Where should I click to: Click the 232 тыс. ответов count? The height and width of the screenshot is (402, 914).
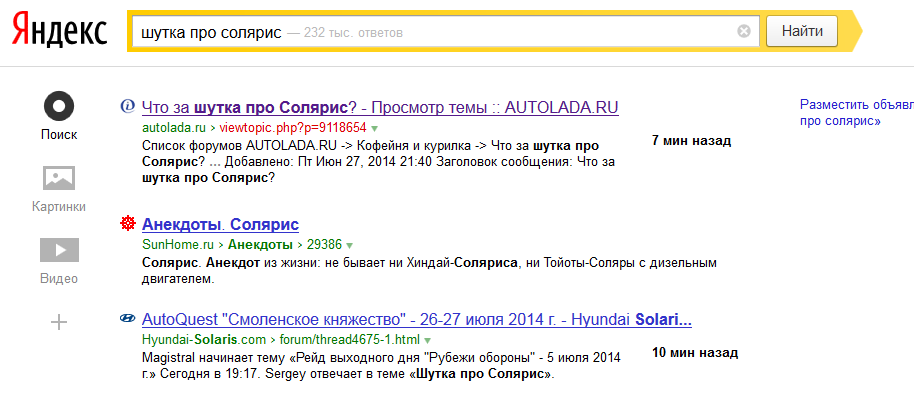point(353,33)
